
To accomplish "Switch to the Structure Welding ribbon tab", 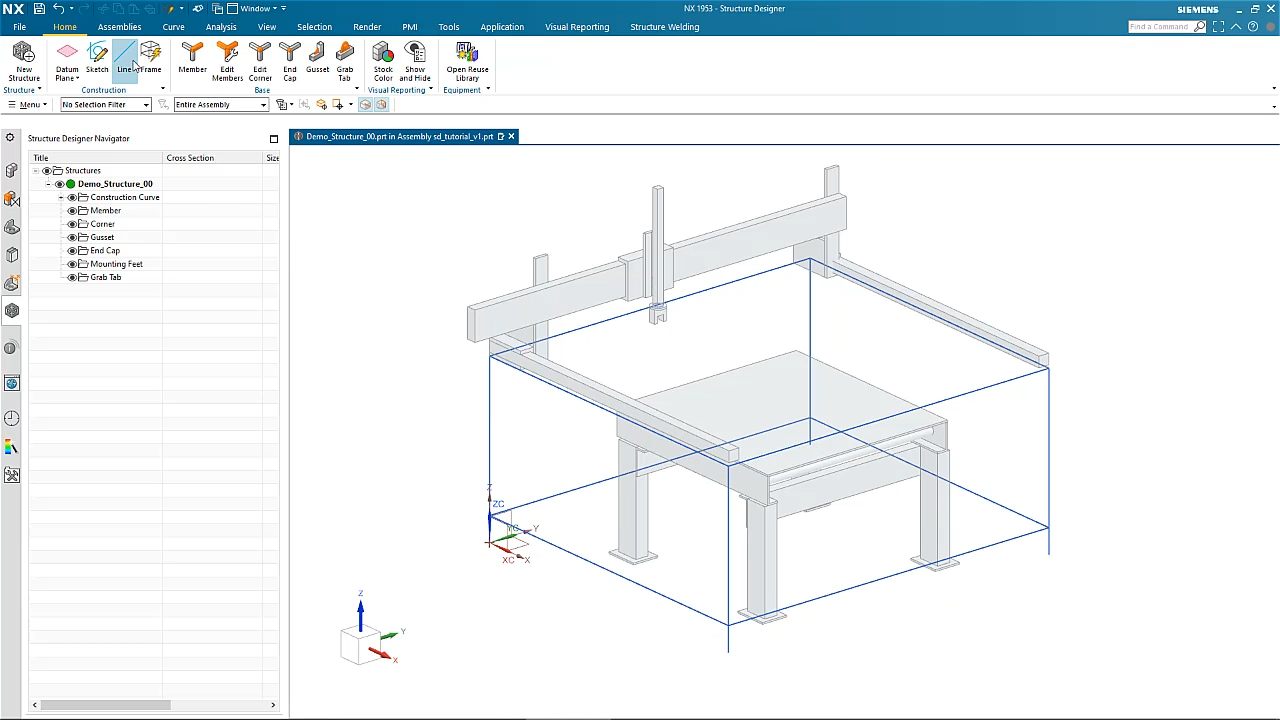I will pos(664,26).
